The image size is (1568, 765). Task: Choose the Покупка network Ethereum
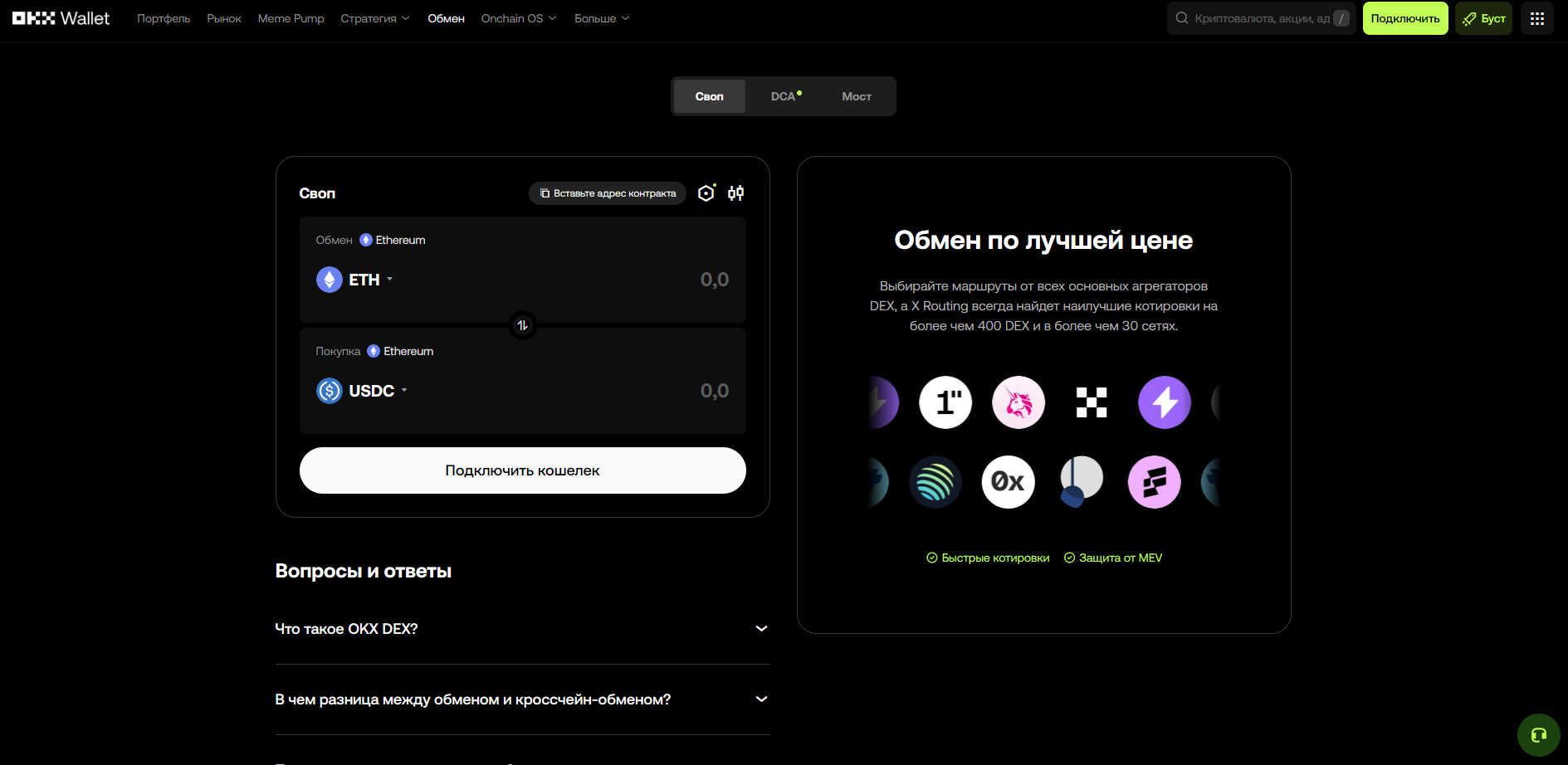400,351
